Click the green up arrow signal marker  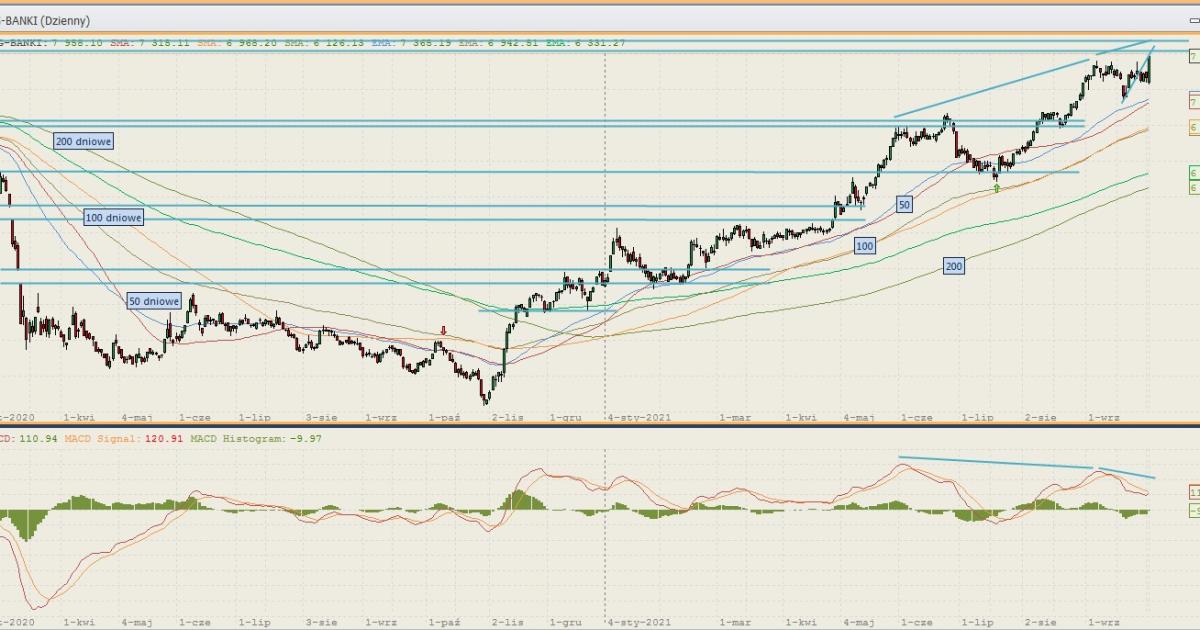(996, 188)
